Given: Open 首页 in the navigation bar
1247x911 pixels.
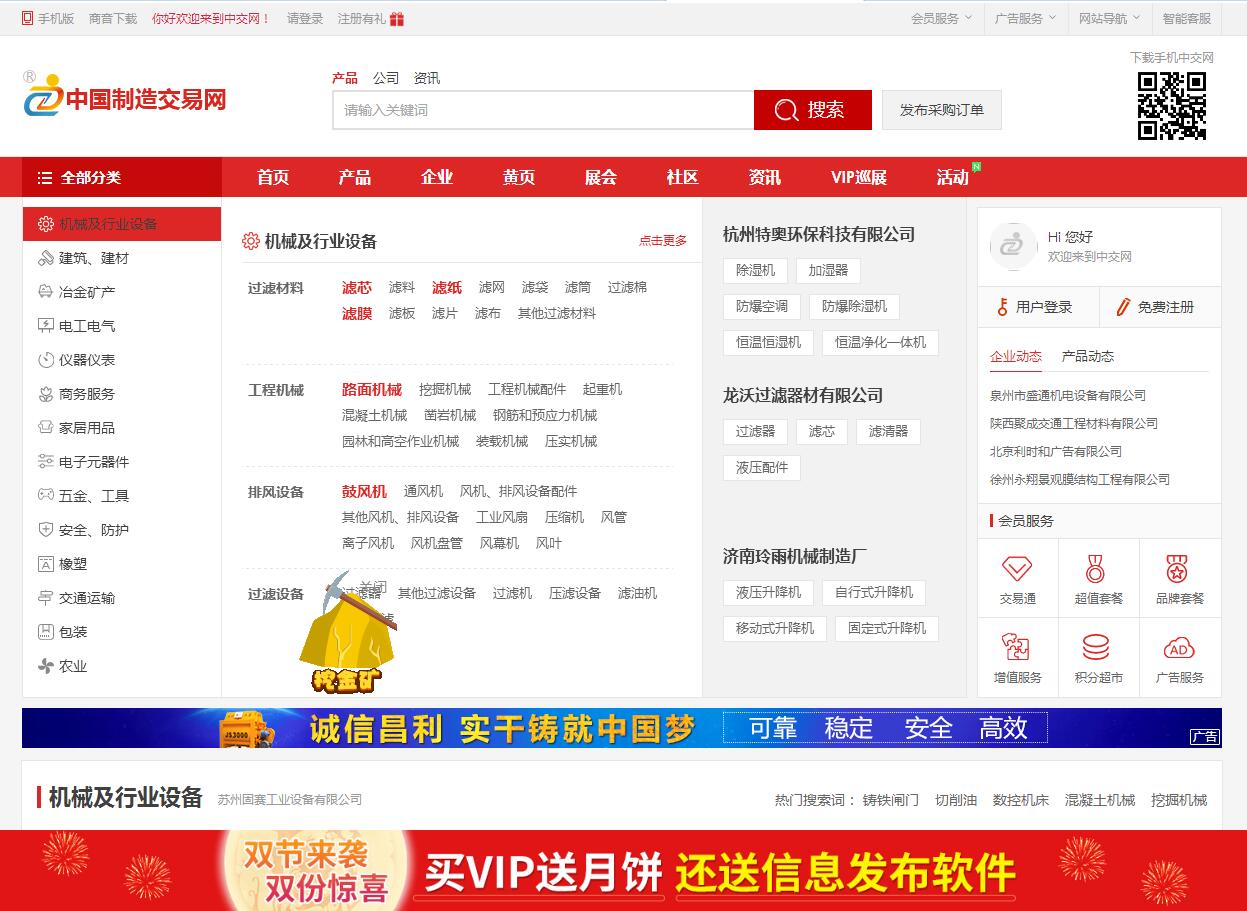Looking at the screenshot, I should [x=273, y=177].
